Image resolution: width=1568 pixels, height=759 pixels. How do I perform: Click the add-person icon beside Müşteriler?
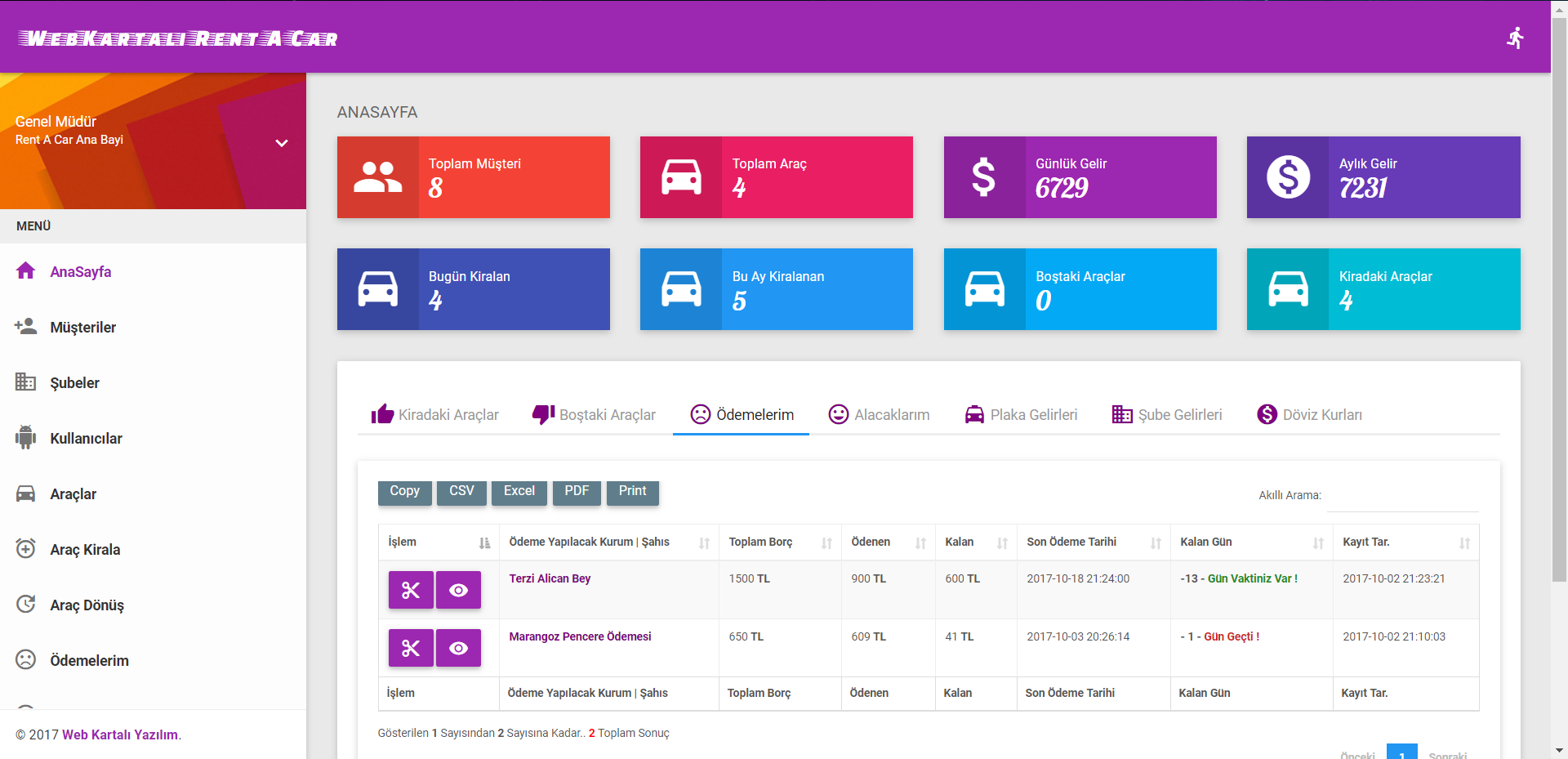(x=26, y=327)
